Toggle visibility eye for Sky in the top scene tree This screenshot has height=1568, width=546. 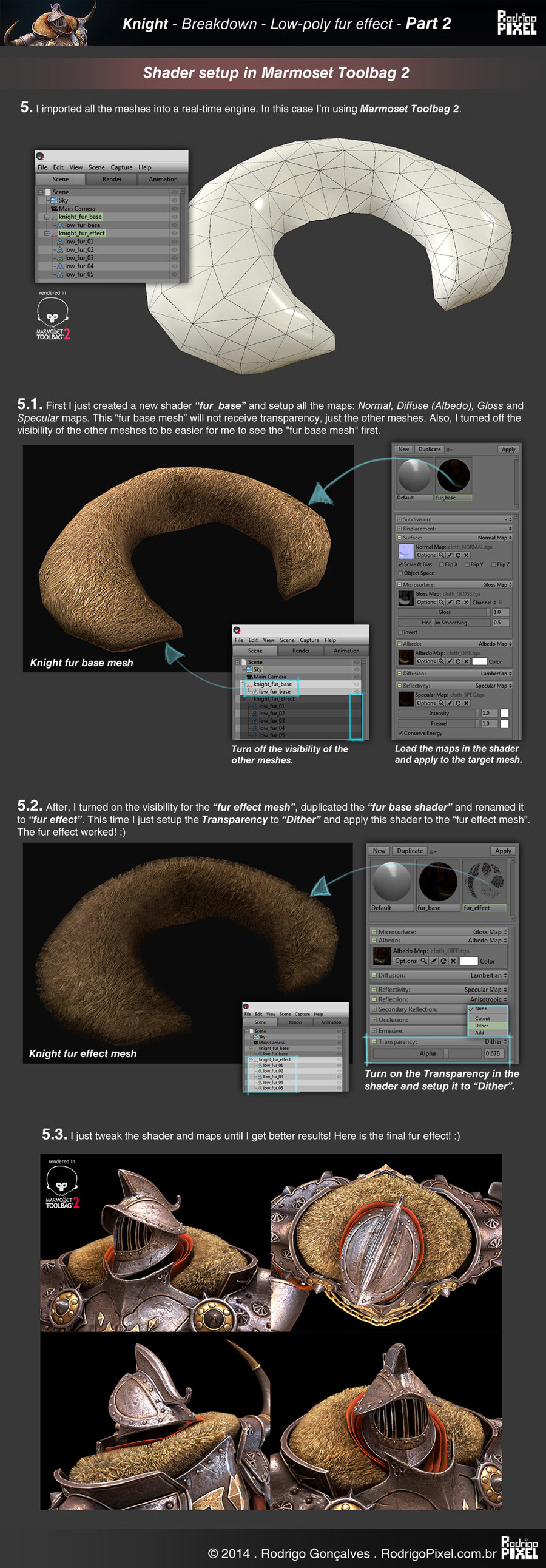pos(174,200)
